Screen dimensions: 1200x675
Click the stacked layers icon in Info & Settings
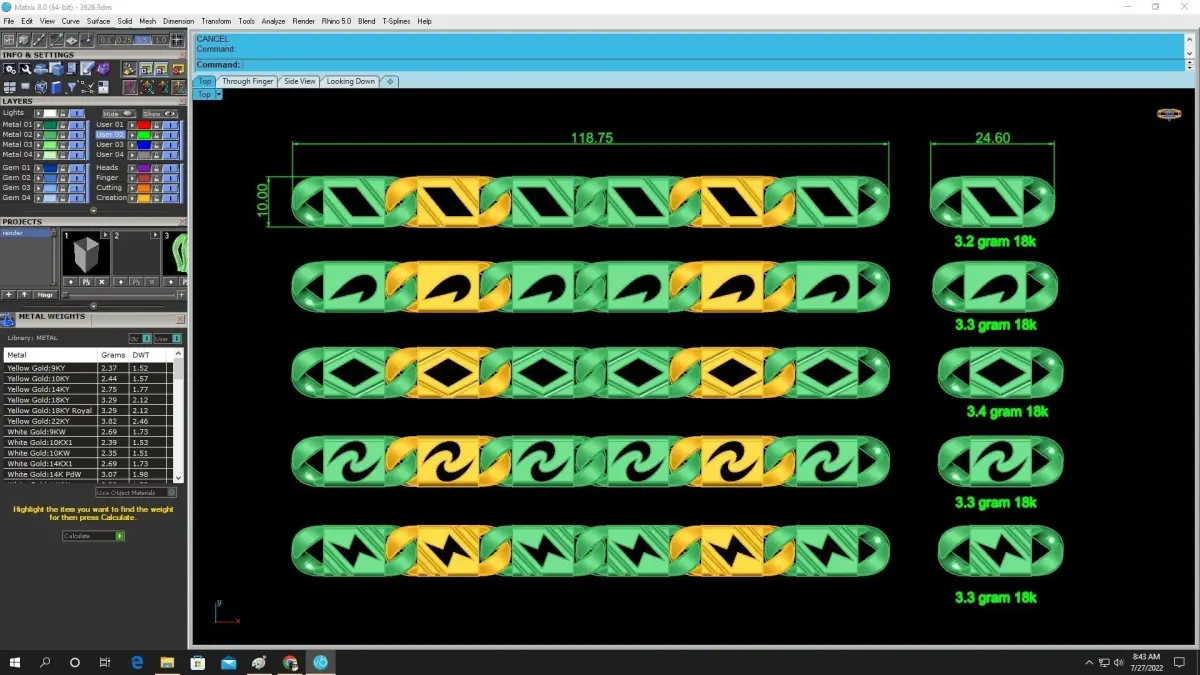coord(40,69)
